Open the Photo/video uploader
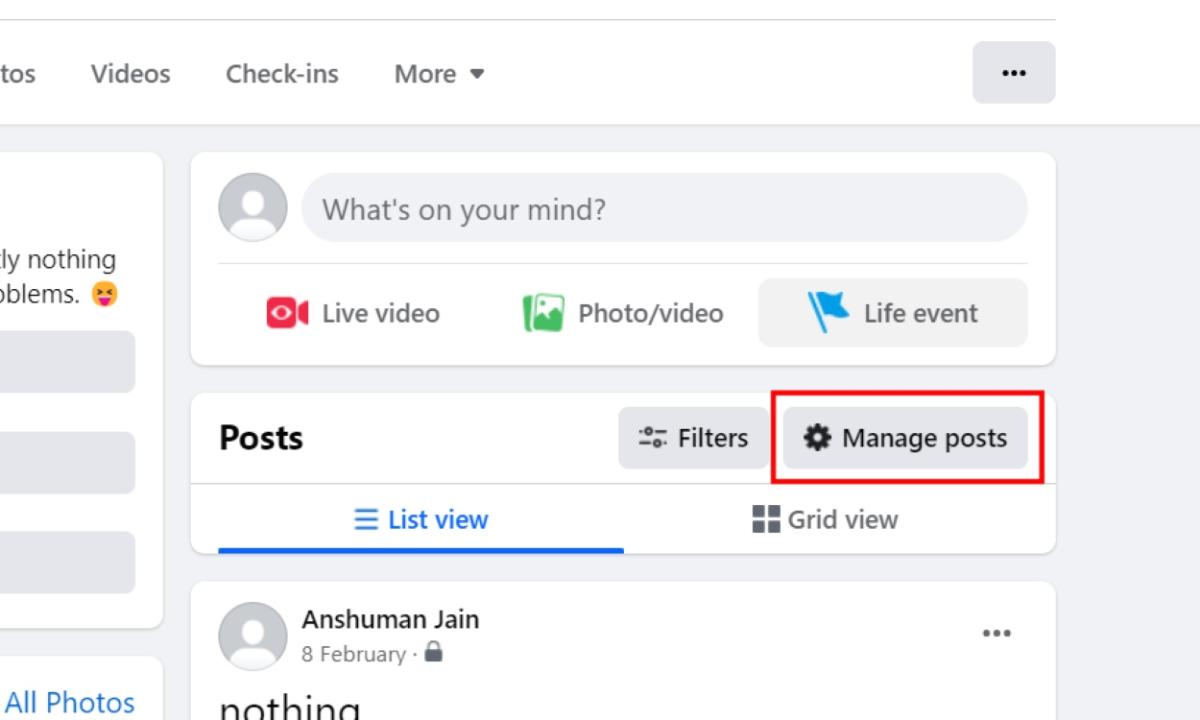The height and width of the screenshot is (720, 1200). (x=620, y=312)
